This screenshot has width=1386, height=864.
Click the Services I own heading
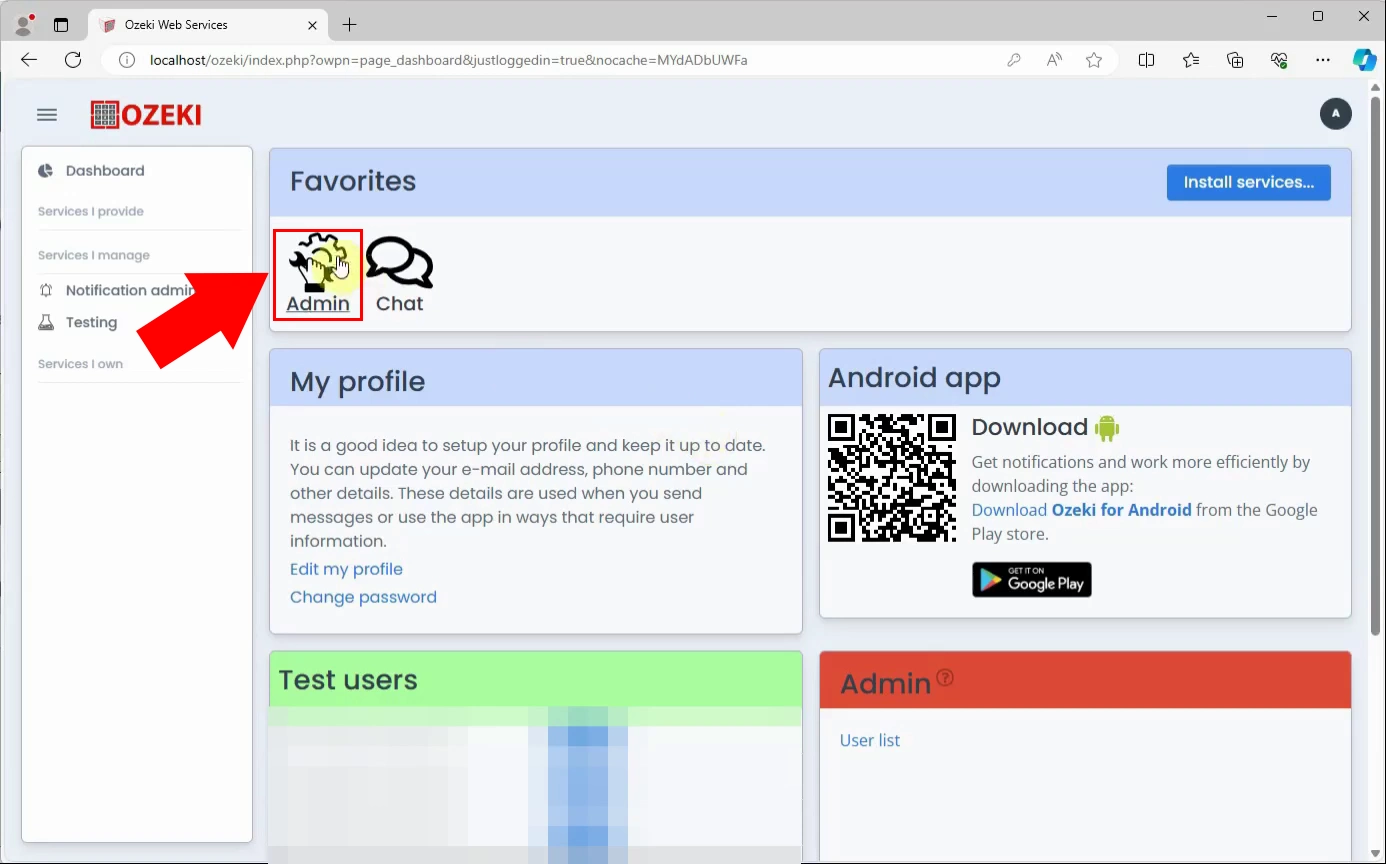coord(80,364)
